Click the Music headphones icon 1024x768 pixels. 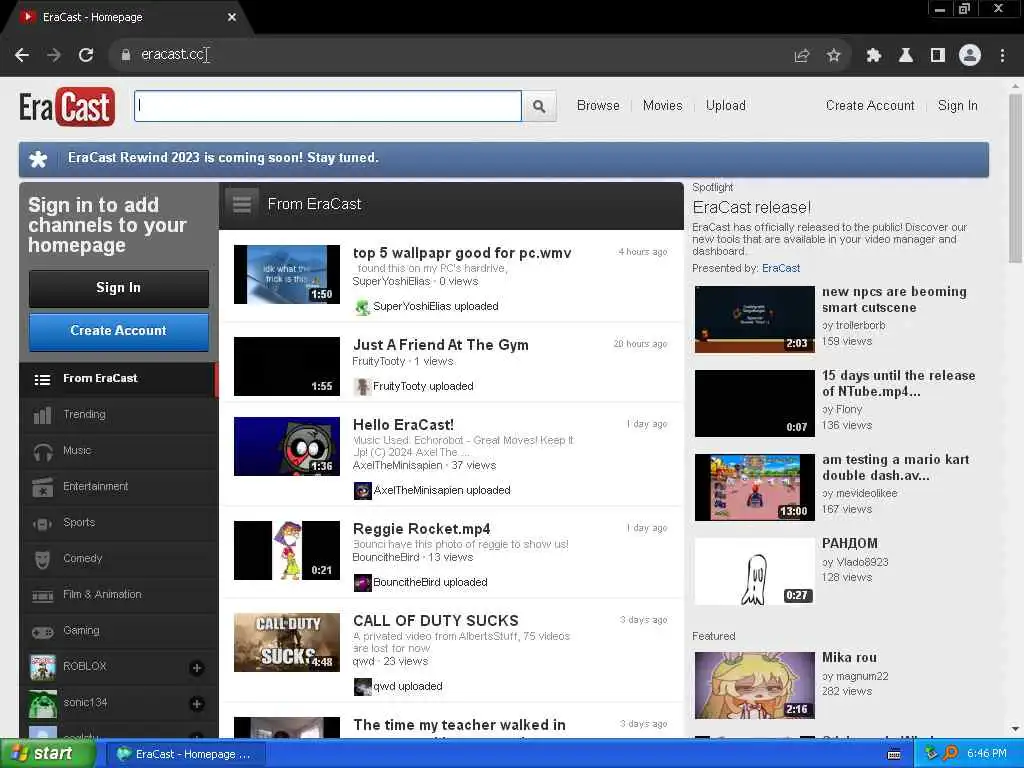pos(42,451)
